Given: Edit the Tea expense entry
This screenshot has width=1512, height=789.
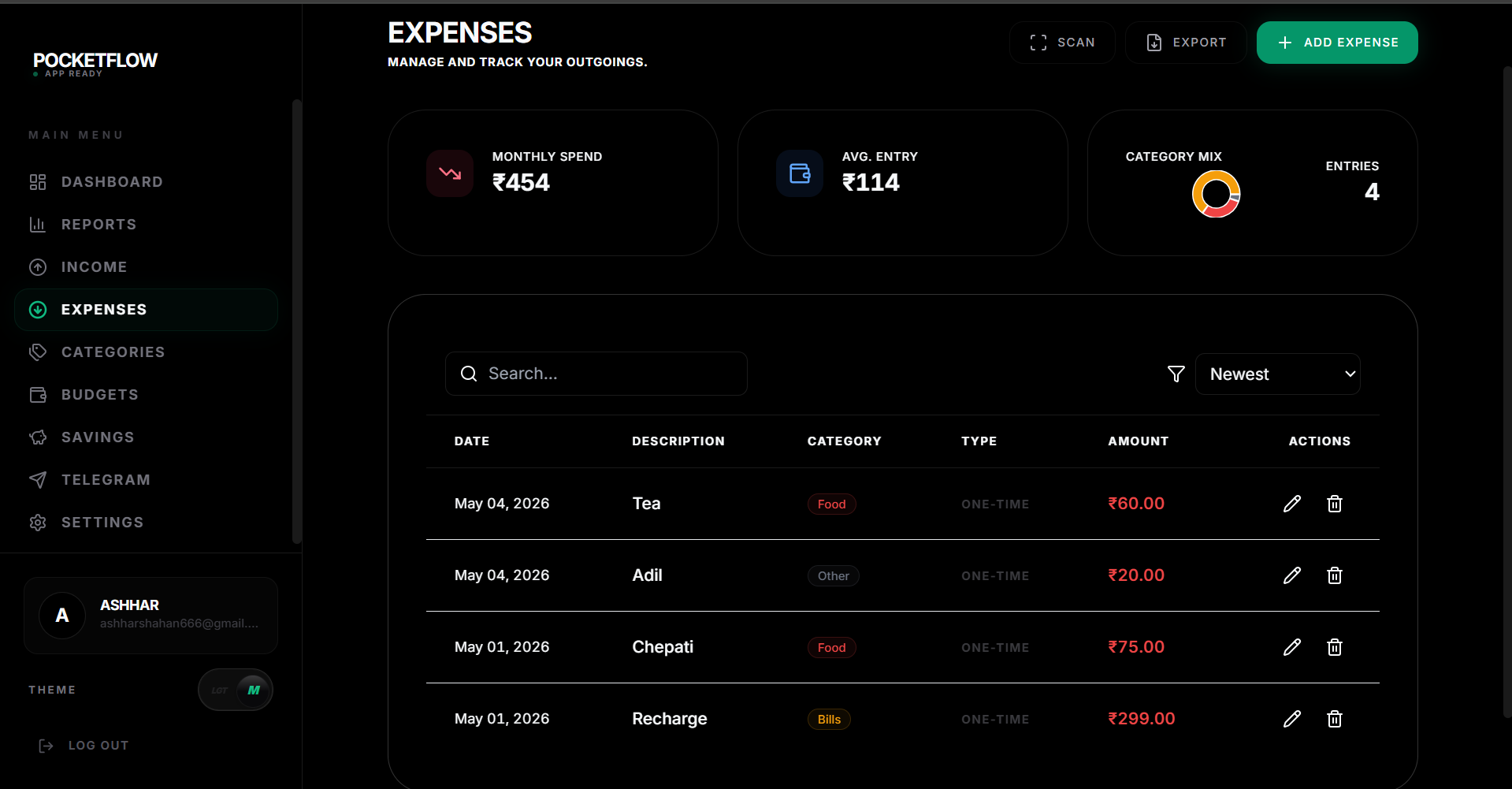Looking at the screenshot, I should tap(1291, 504).
